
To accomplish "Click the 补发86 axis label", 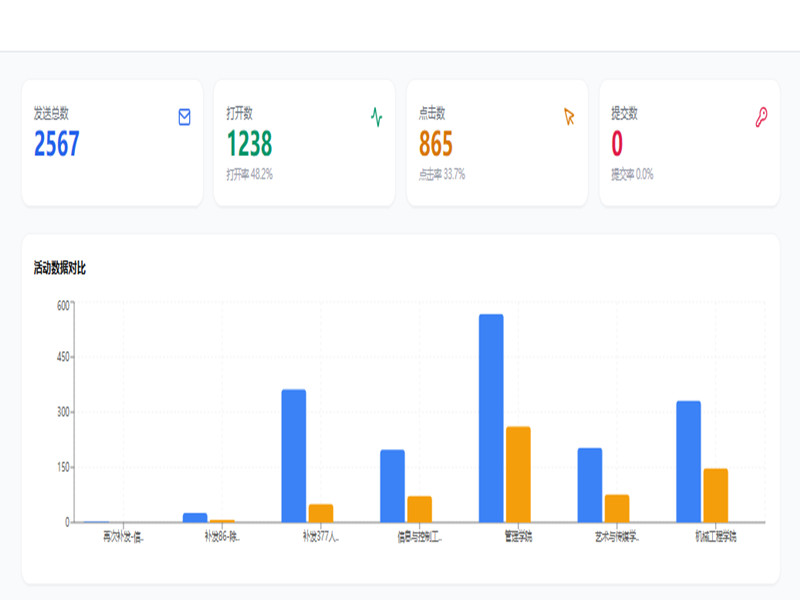I will pyautogui.click(x=222, y=536).
